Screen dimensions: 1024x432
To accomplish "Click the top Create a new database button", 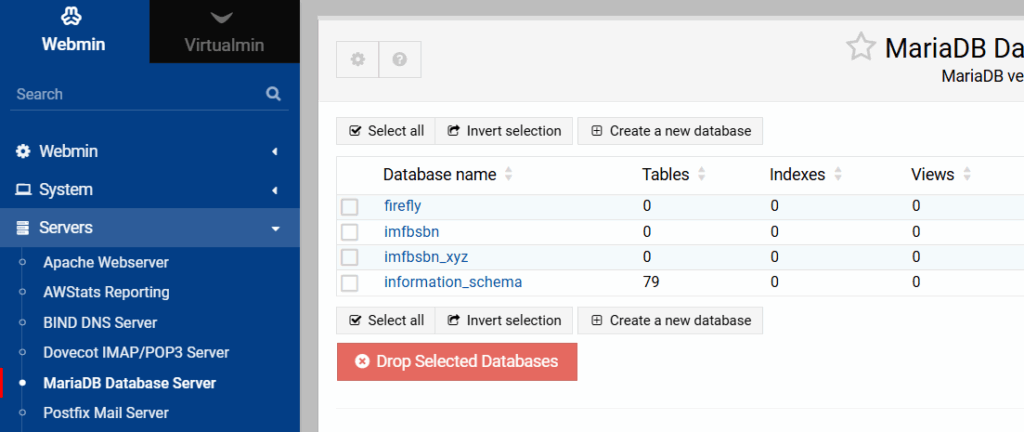I will (670, 131).
